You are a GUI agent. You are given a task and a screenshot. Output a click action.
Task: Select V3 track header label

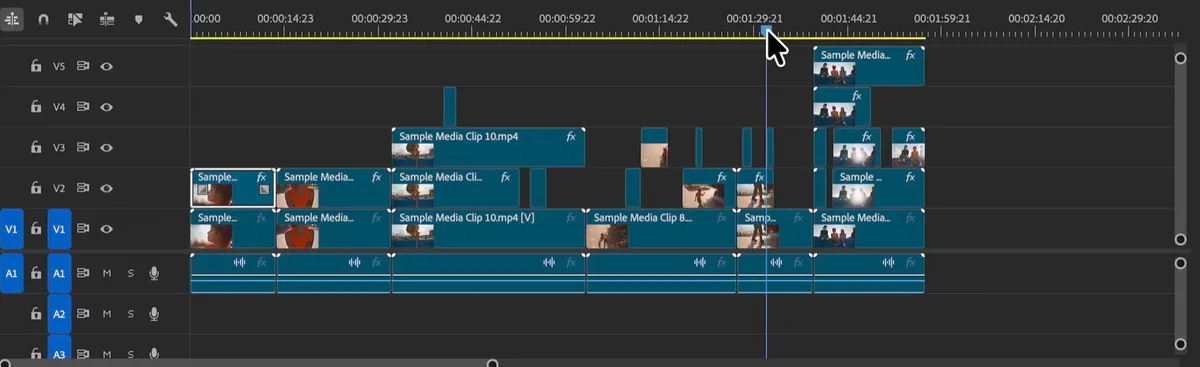(59, 148)
